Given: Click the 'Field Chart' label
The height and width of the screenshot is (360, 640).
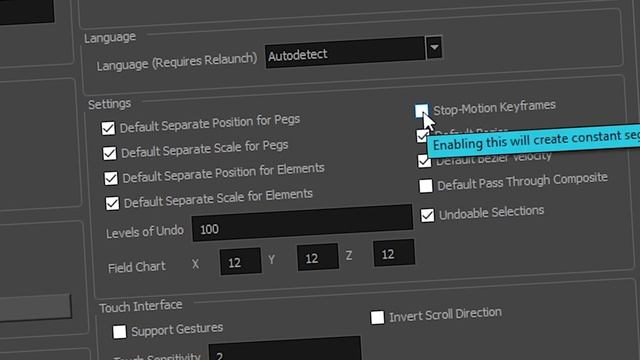Looking at the screenshot, I should pyautogui.click(x=137, y=267).
